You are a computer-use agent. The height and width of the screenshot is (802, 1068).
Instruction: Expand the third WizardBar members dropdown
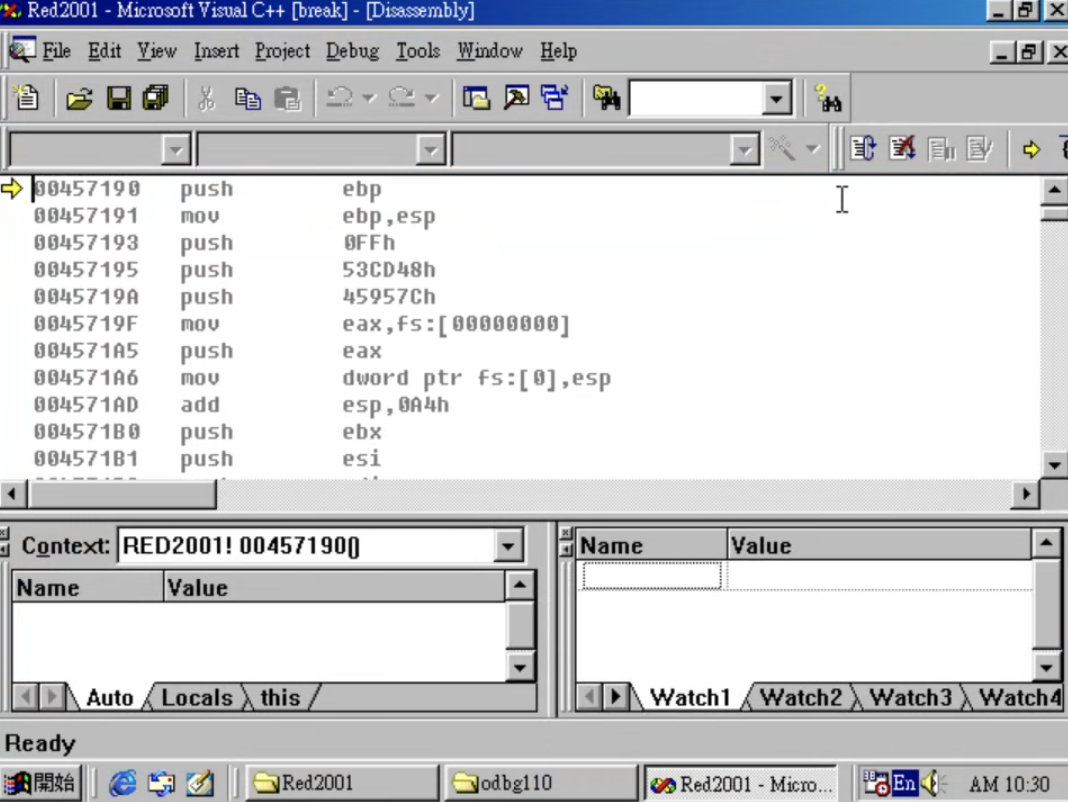coord(744,149)
